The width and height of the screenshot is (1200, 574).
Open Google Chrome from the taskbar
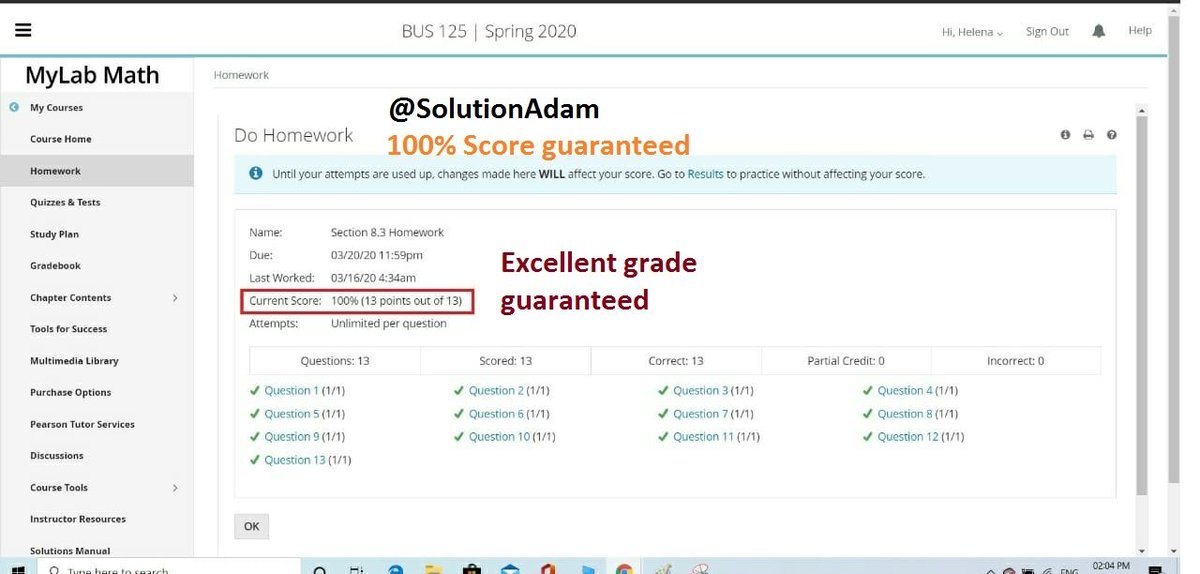(x=624, y=570)
